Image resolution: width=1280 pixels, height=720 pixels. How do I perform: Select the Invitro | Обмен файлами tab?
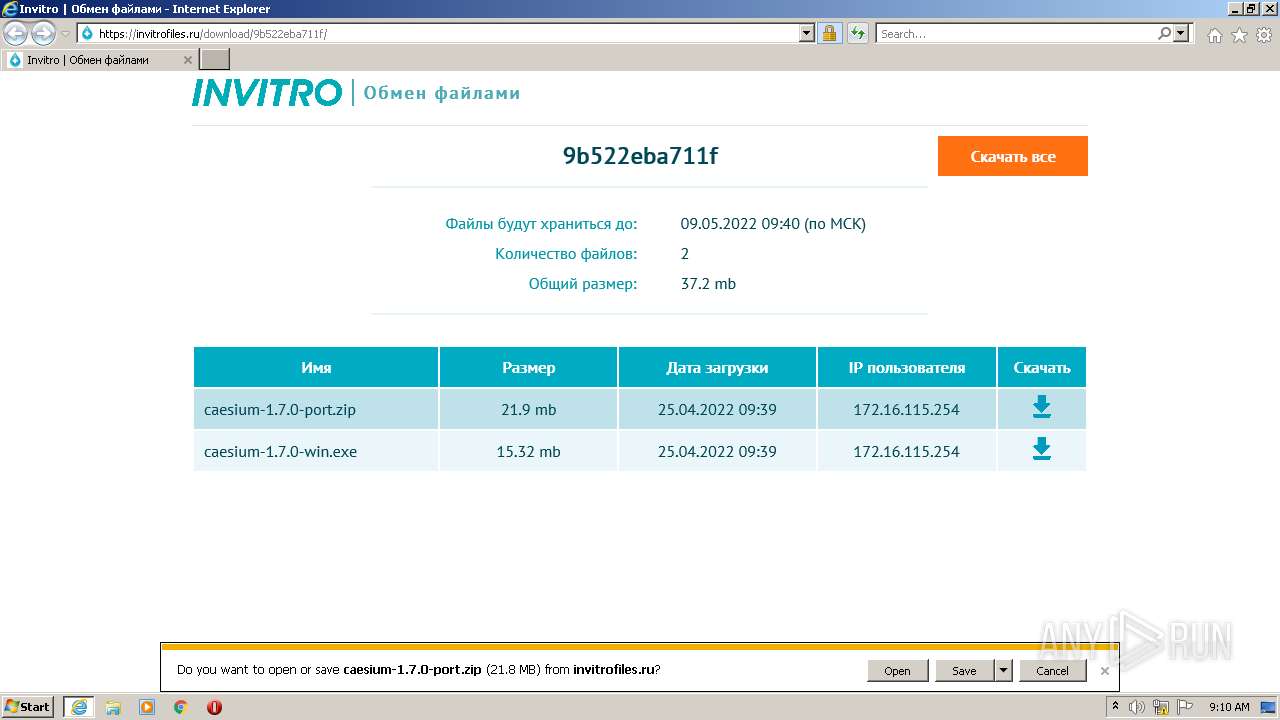pyautogui.click(x=98, y=60)
